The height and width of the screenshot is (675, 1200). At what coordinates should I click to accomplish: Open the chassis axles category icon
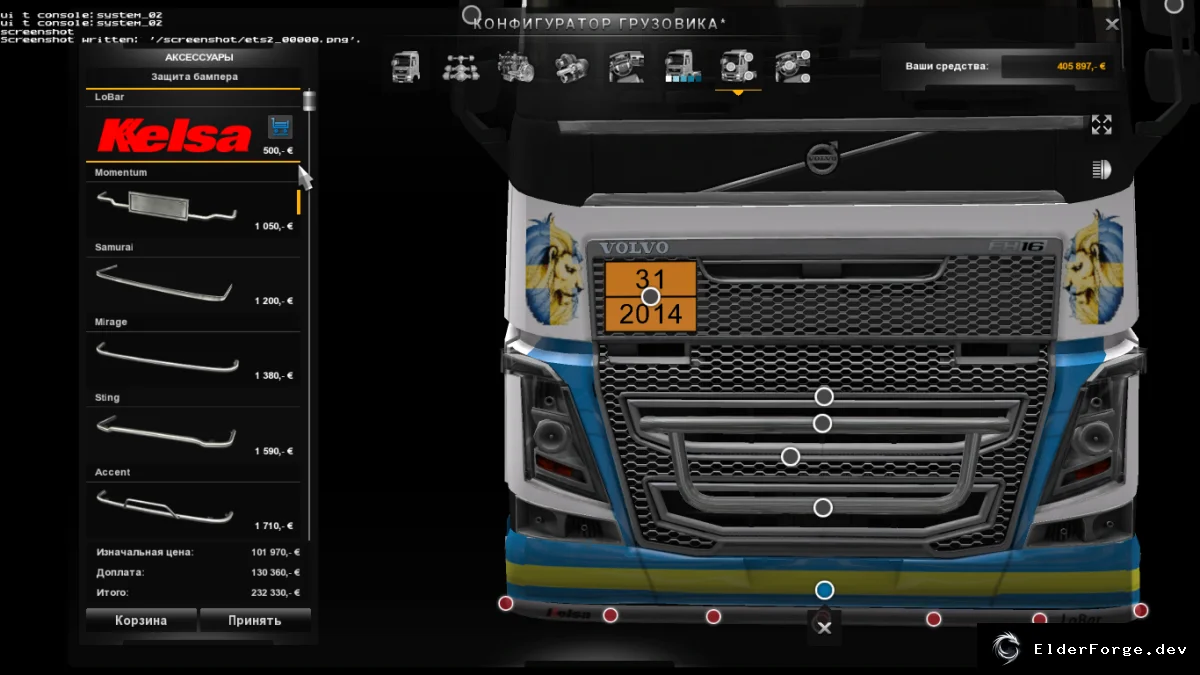click(x=460, y=67)
